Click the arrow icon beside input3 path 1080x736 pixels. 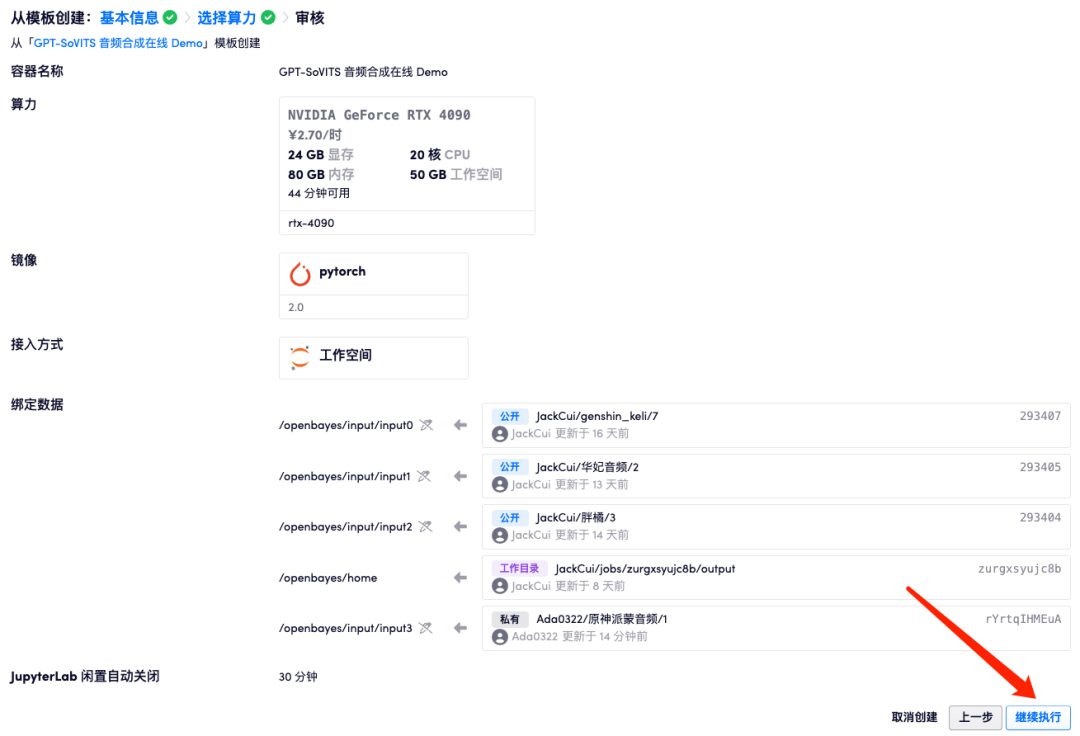click(460, 627)
